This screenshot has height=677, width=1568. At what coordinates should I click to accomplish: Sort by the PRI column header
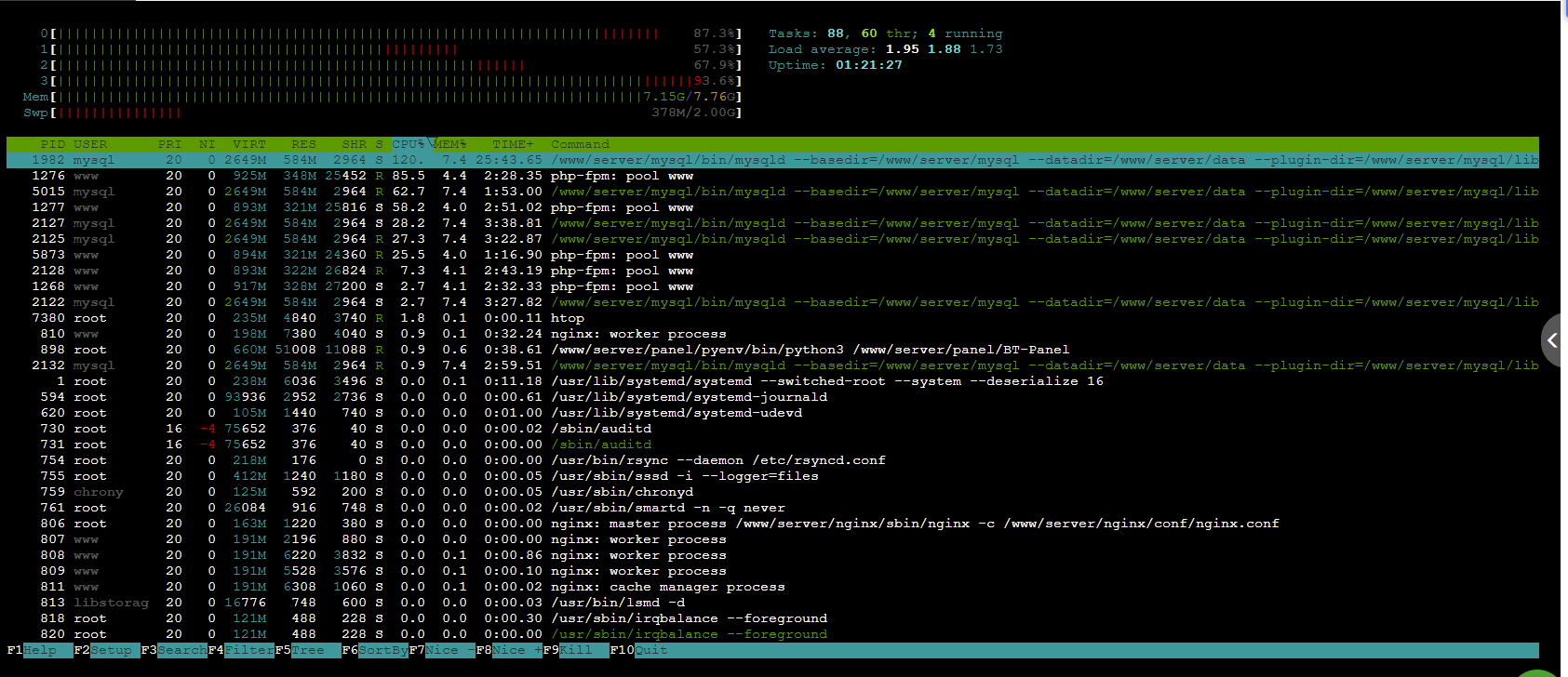(x=170, y=144)
